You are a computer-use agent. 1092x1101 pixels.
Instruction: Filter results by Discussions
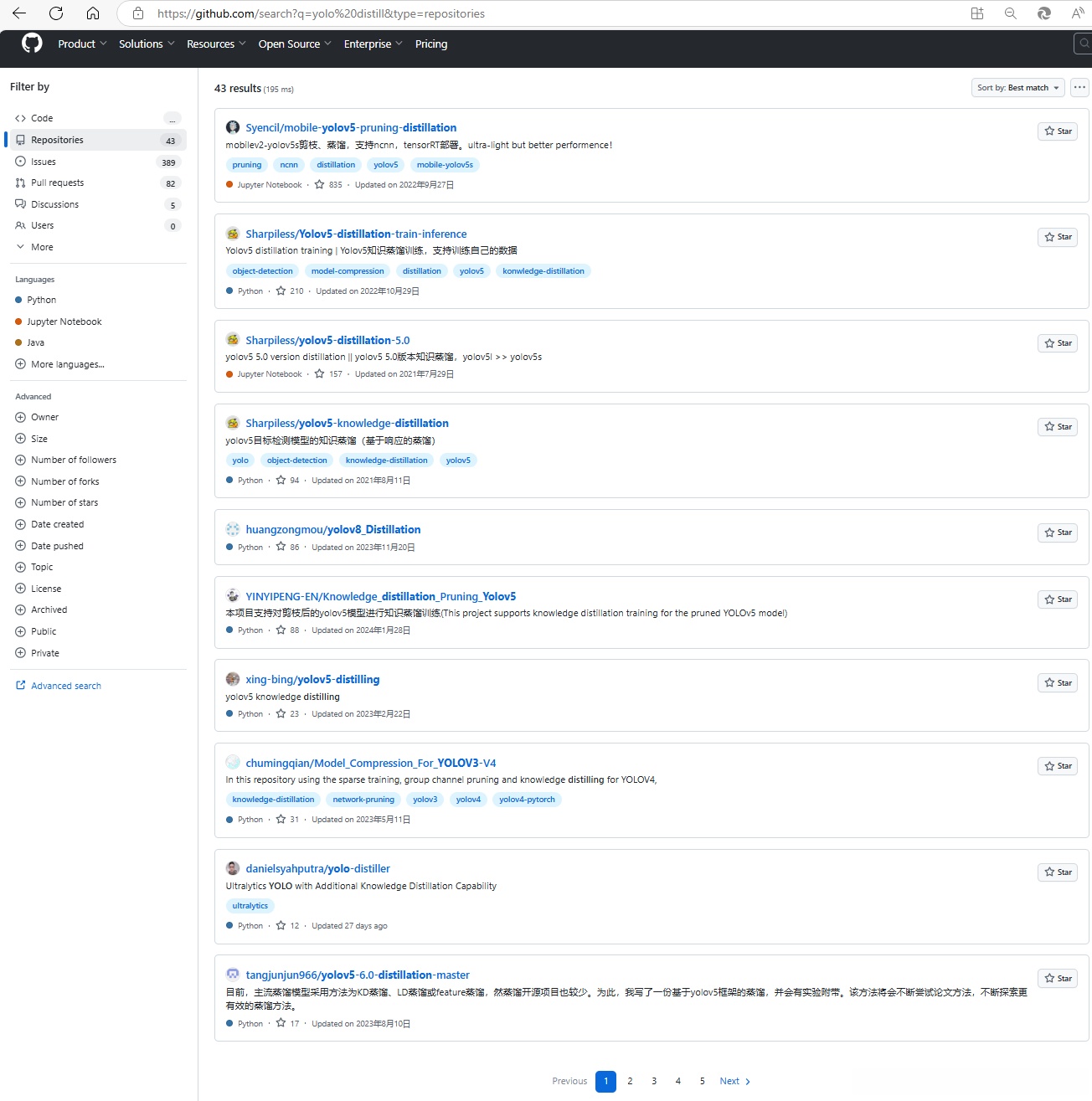[97, 204]
